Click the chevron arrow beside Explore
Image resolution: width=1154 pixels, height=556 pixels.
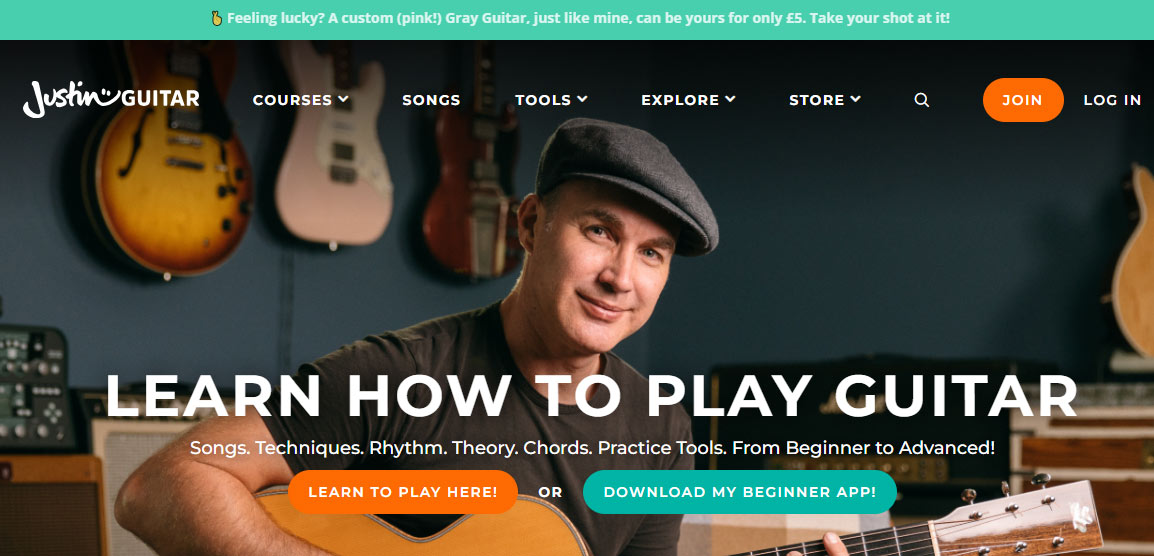pyautogui.click(x=730, y=99)
